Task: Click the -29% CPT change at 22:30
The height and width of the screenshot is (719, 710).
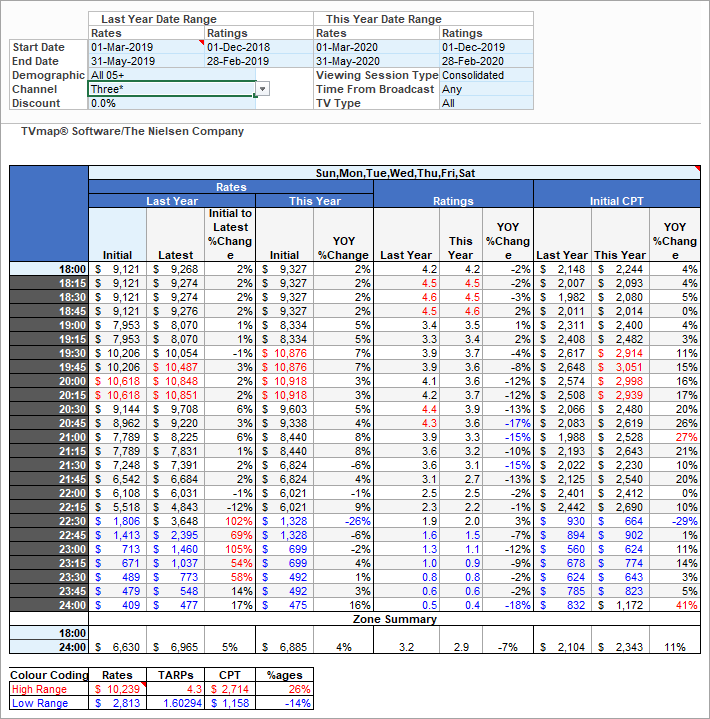Action: 675,521
